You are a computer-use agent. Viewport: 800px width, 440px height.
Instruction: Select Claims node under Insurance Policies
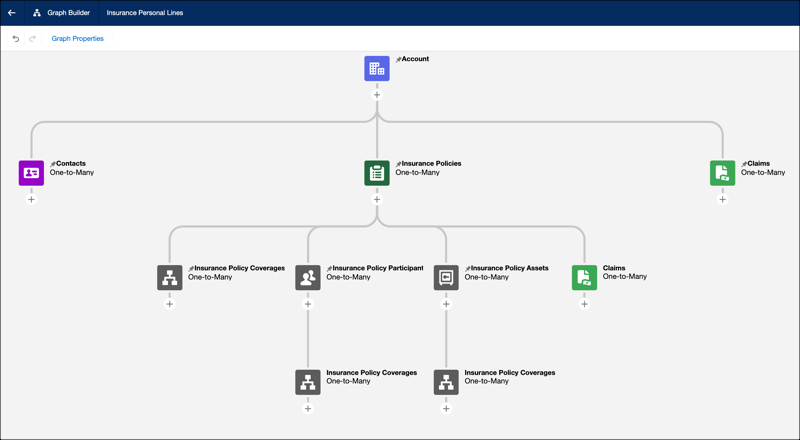[x=584, y=278]
